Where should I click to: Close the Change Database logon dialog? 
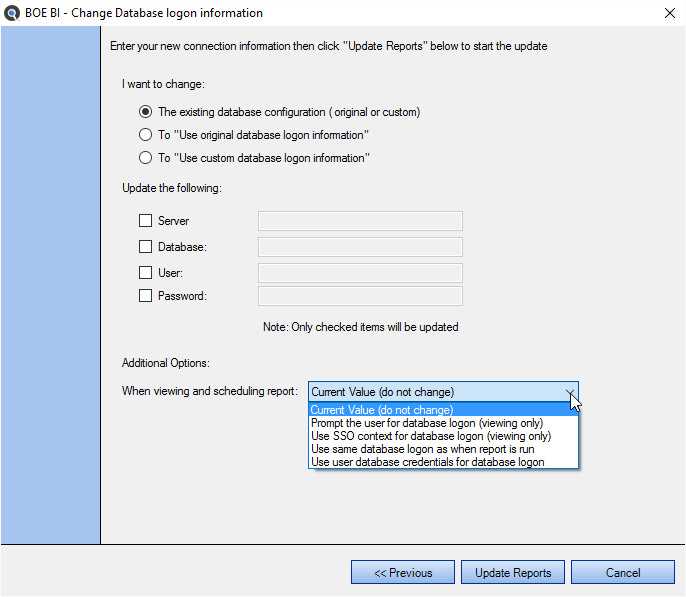pos(669,13)
